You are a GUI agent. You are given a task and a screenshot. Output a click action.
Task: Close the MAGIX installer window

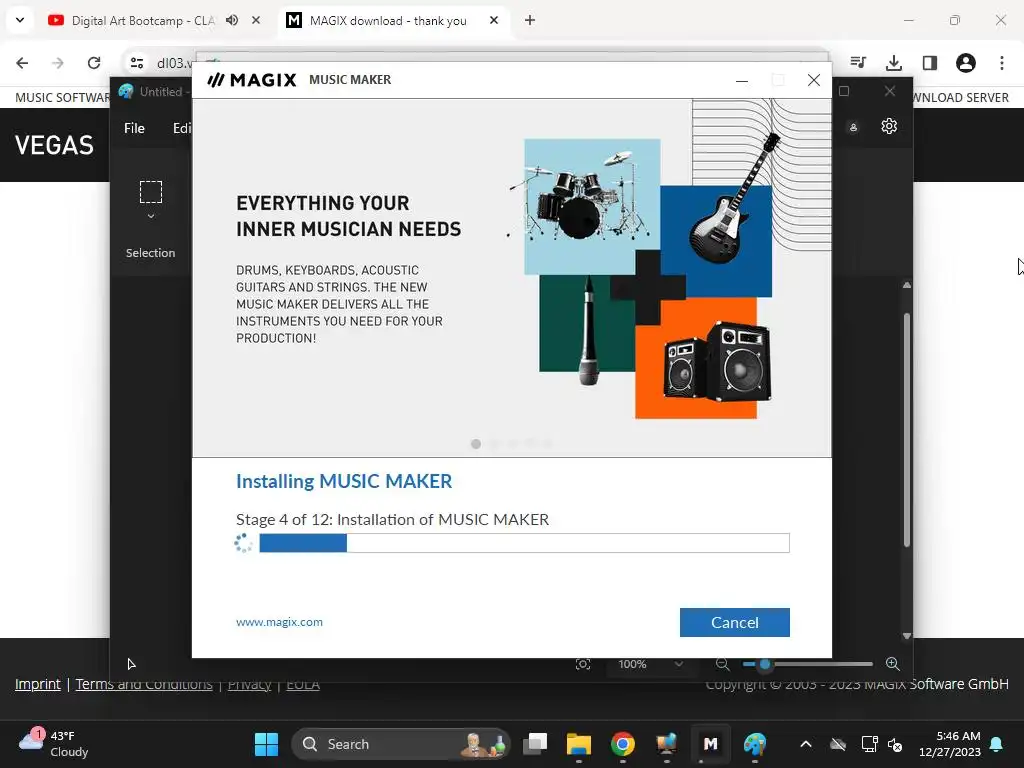coord(814,80)
